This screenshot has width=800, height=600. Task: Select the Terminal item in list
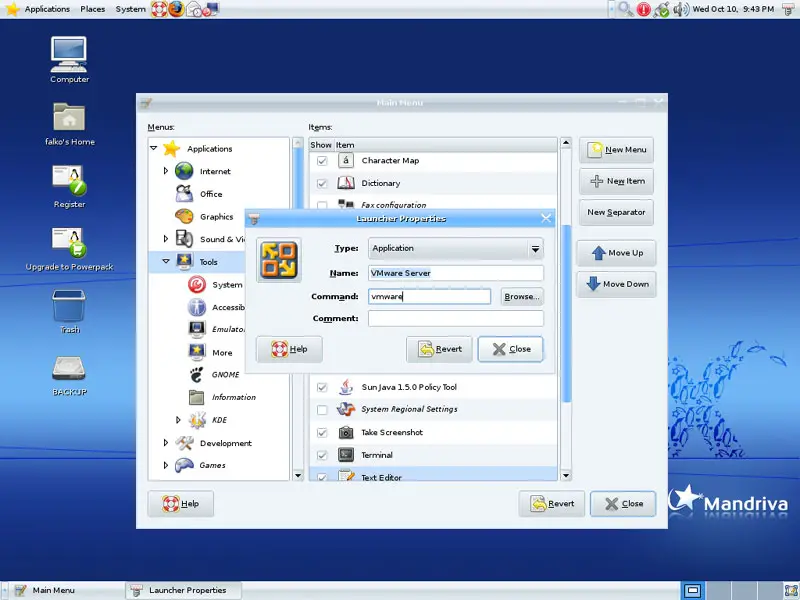(376, 455)
